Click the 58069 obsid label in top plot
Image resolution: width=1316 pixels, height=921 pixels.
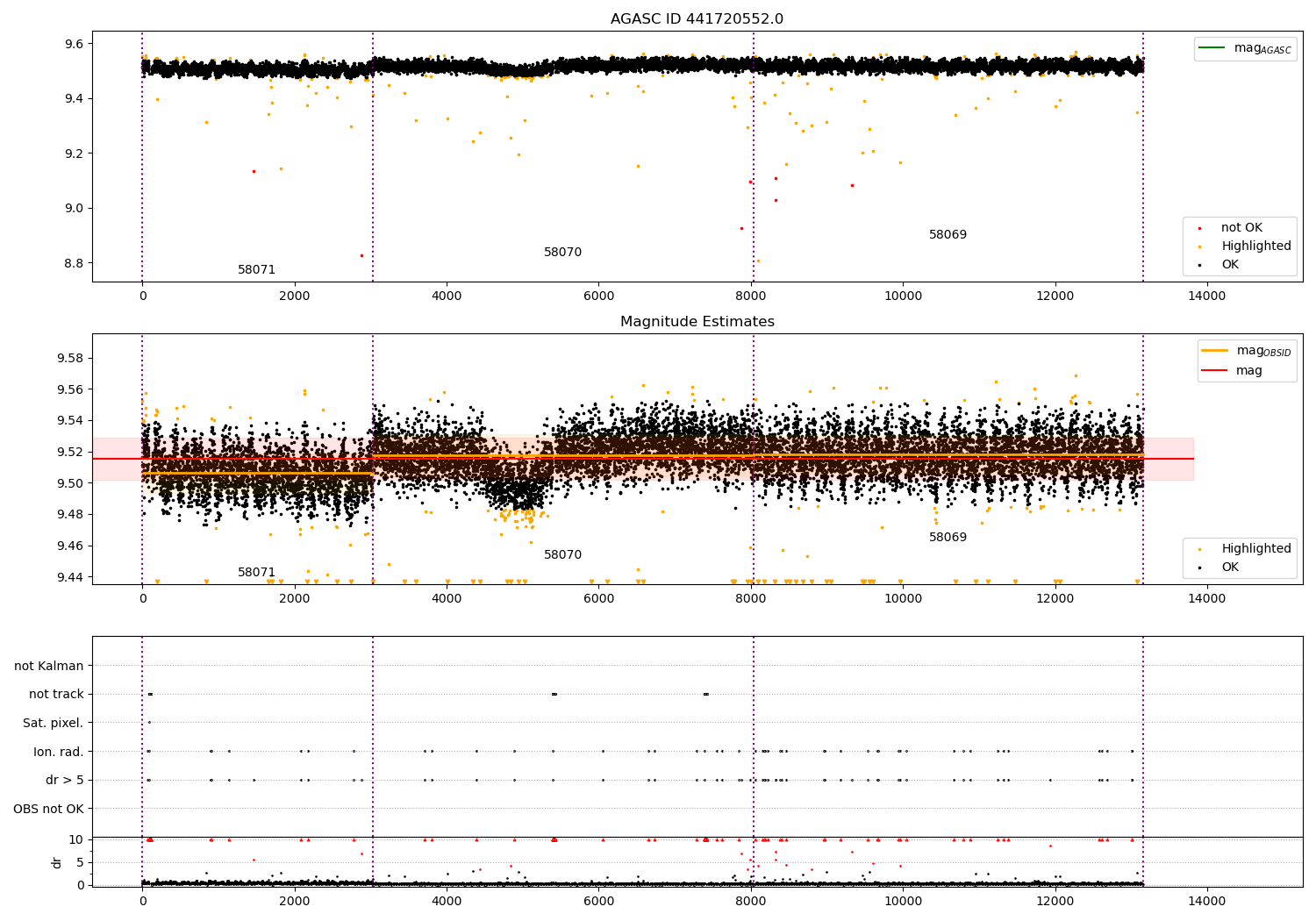pyautogui.click(x=948, y=235)
